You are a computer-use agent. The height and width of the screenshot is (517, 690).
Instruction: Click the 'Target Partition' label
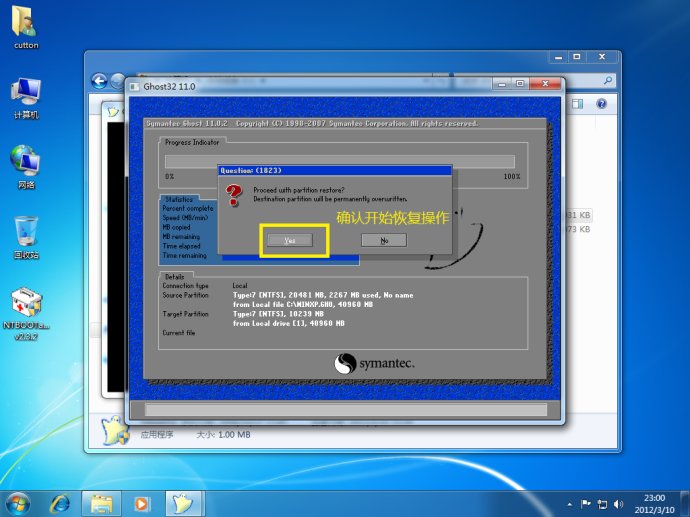(x=185, y=314)
